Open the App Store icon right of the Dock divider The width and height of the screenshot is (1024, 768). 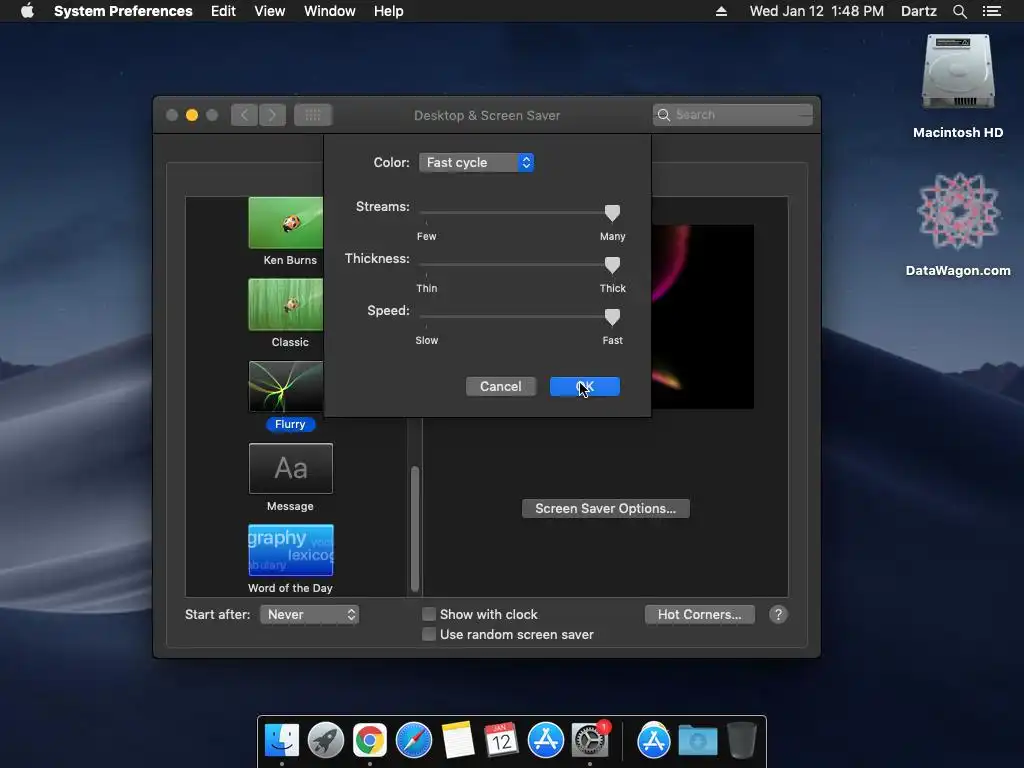(x=654, y=741)
